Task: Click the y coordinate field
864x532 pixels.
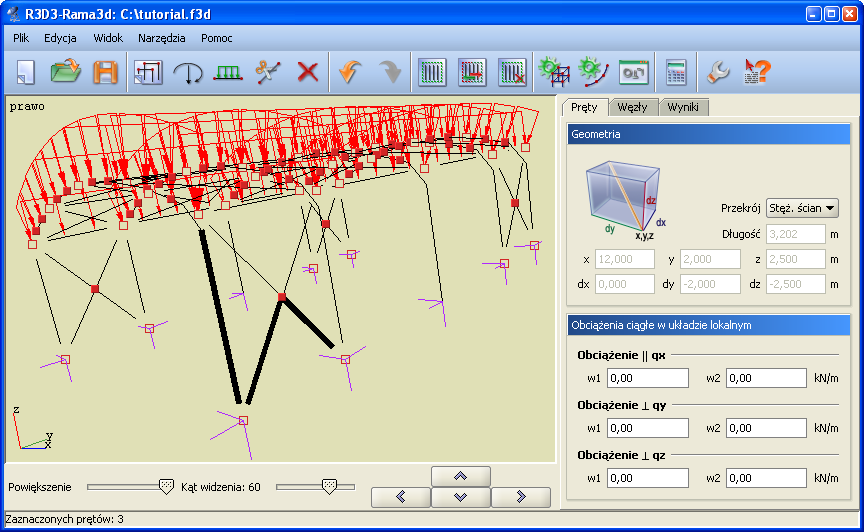Action: (x=710, y=259)
